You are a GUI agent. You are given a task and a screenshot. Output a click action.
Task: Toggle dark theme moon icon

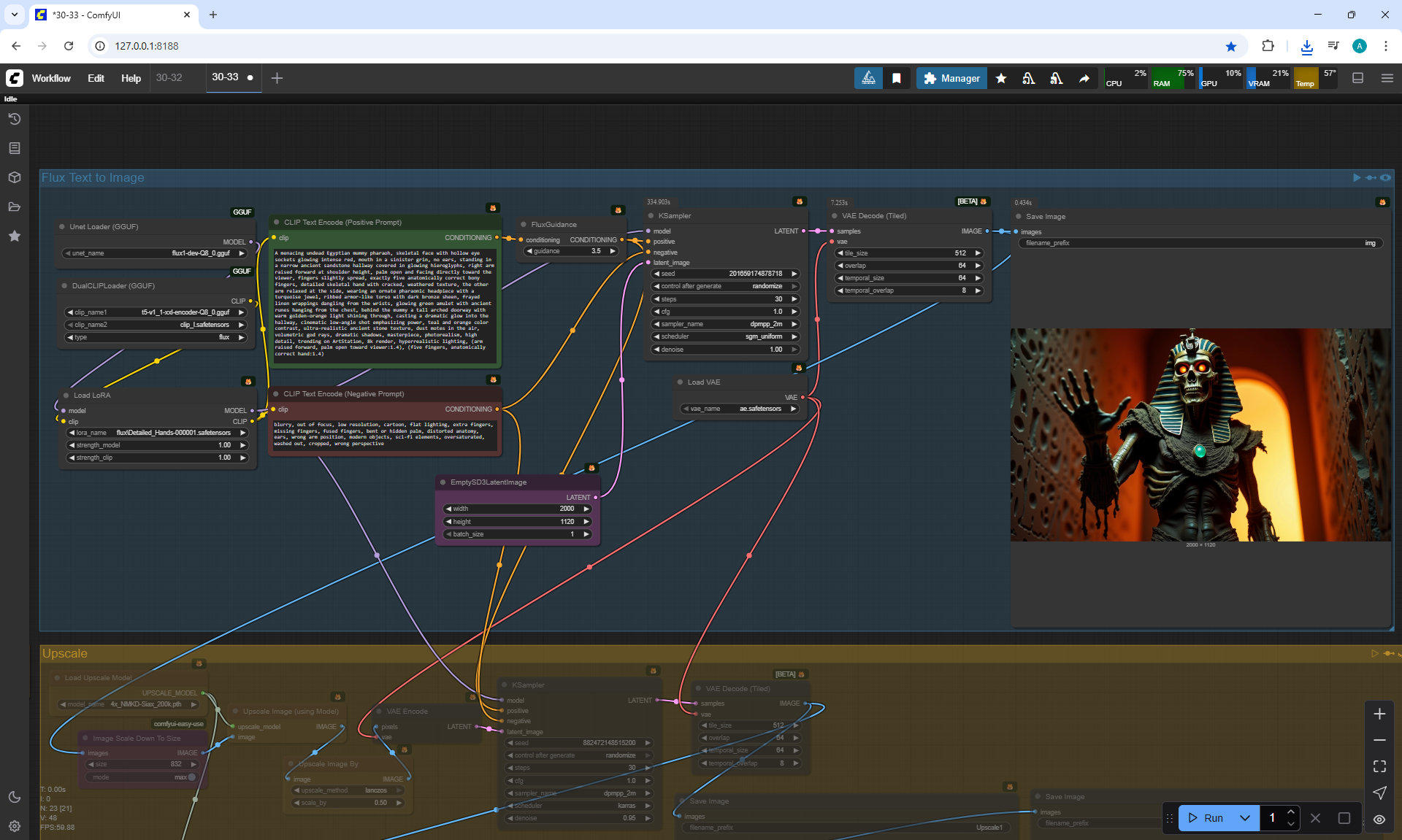click(x=15, y=797)
